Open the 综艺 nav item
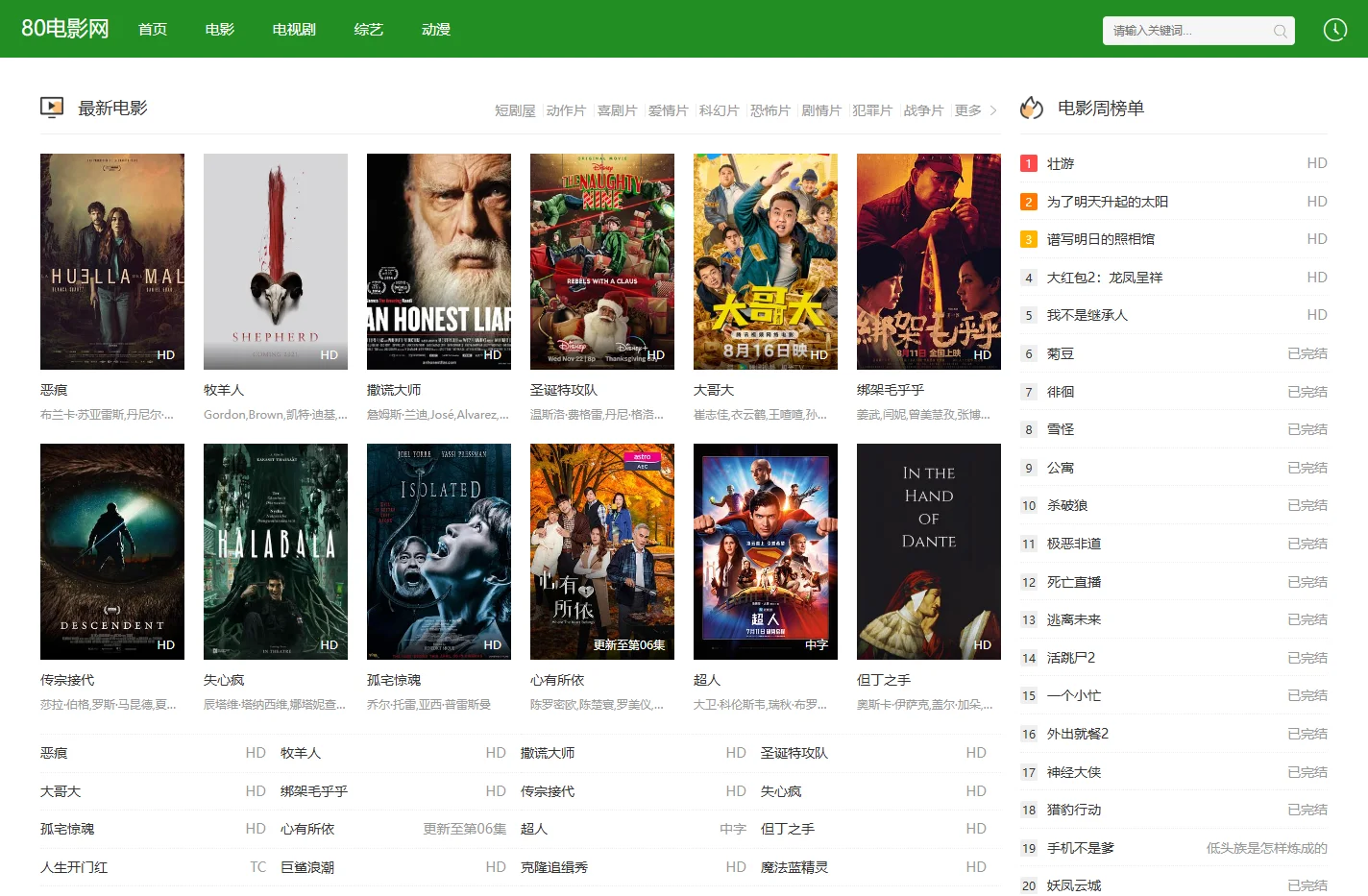Viewport: 1368px width, 896px height. point(369,30)
